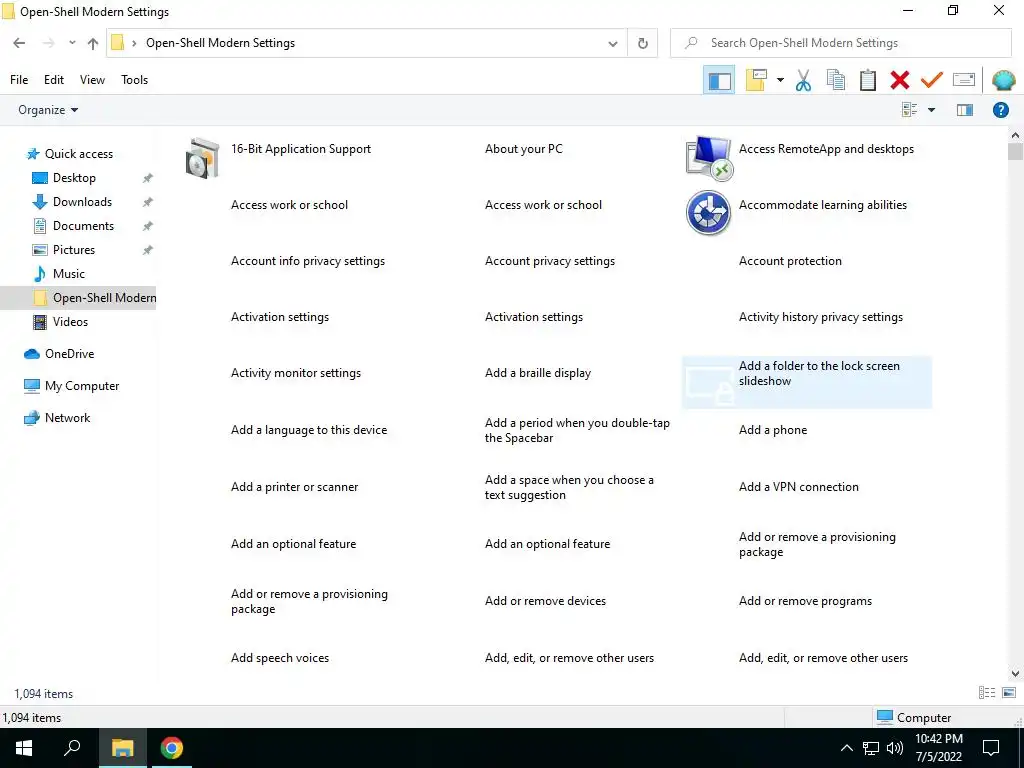The width and height of the screenshot is (1024, 768).
Task: Toggle the navigation pane toolbar button
Action: [x=719, y=80]
